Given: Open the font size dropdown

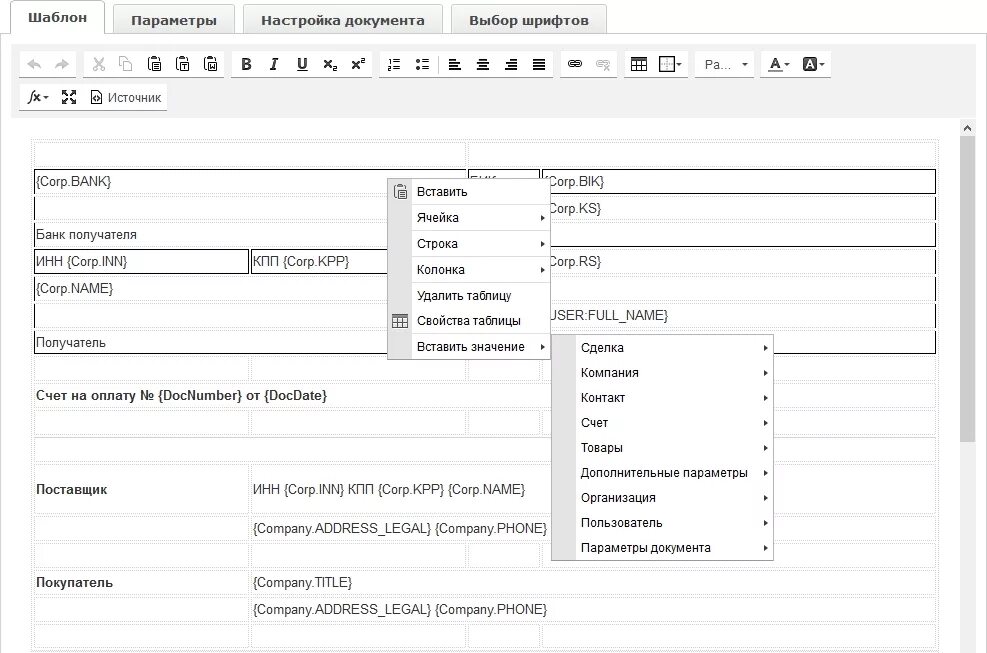Looking at the screenshot, I should point(725,64).
